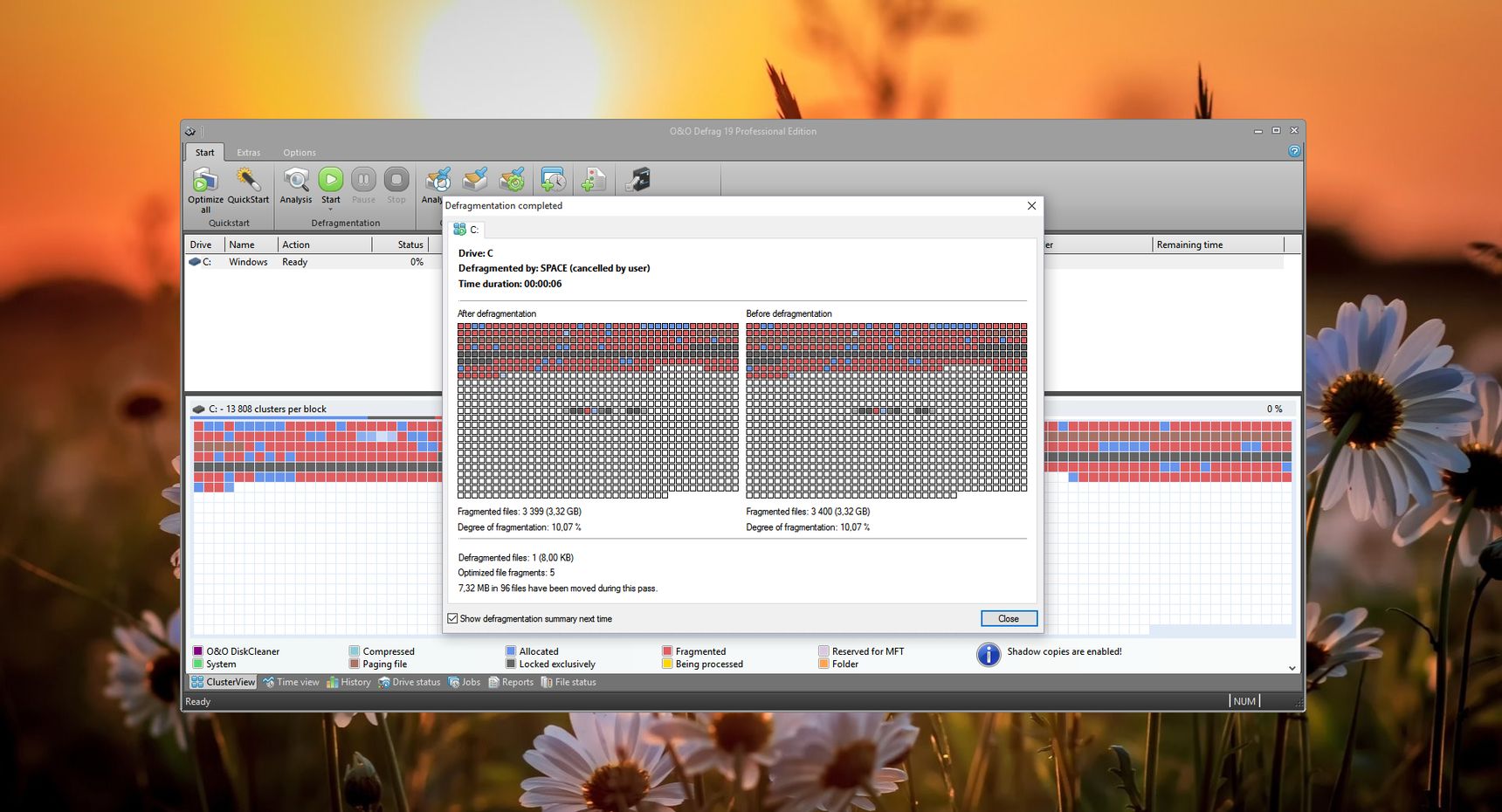Minimize the O&O Defrag window
The image size is (1502, 812).
coord(1257,131)
